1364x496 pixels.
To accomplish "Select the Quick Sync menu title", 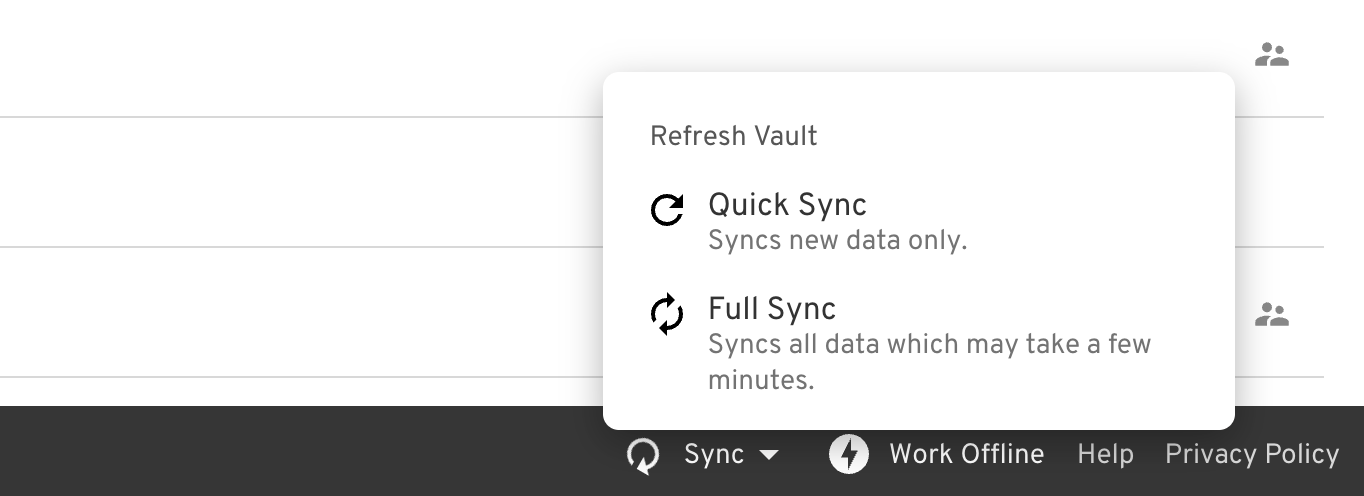I will tap(787, 205).
